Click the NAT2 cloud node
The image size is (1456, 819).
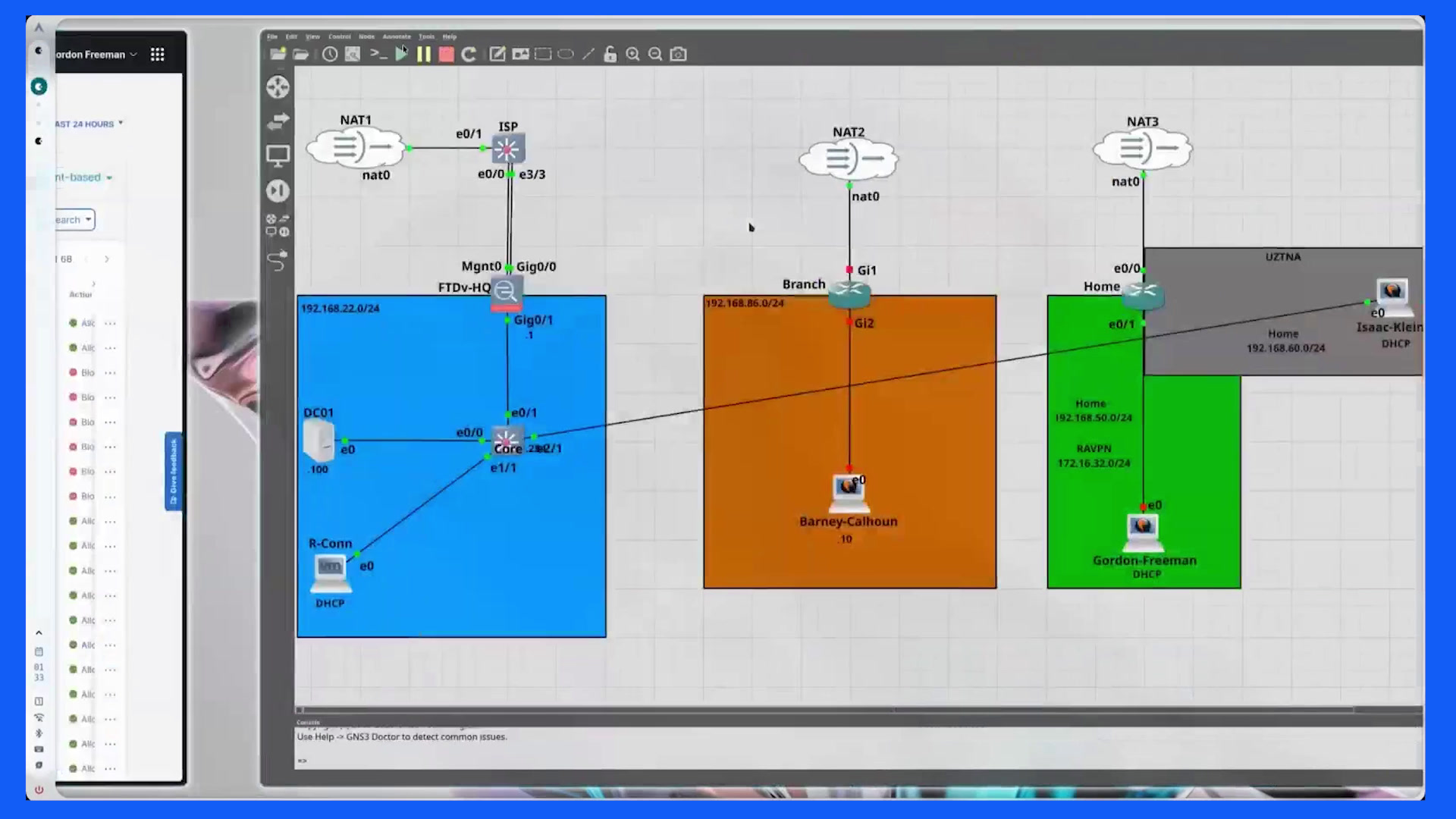click(849, 159)
